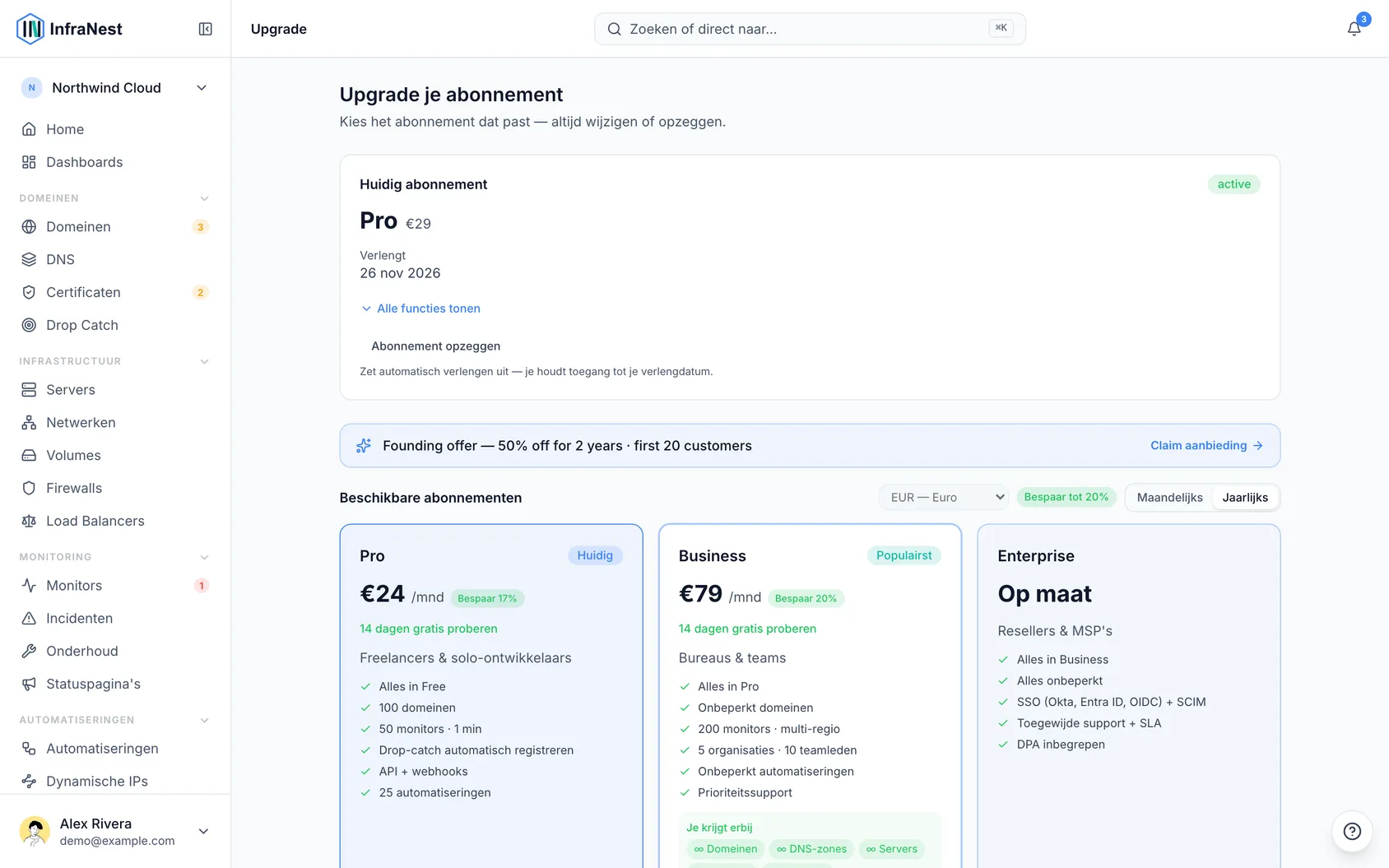Click the Statuspagina's megaphone icon
The height and width of the screenshot is (868, 1389).
[29, 684]
